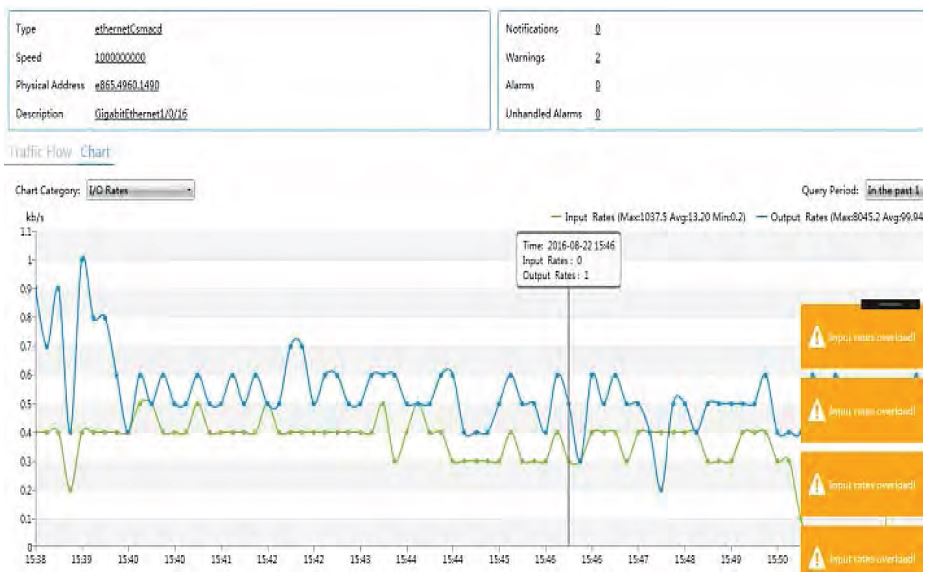Image resolution: width=929 pixels, height=579 pixels.
Task: Click physical address e865.4960.1490
Action: click(x=133, y=85)
